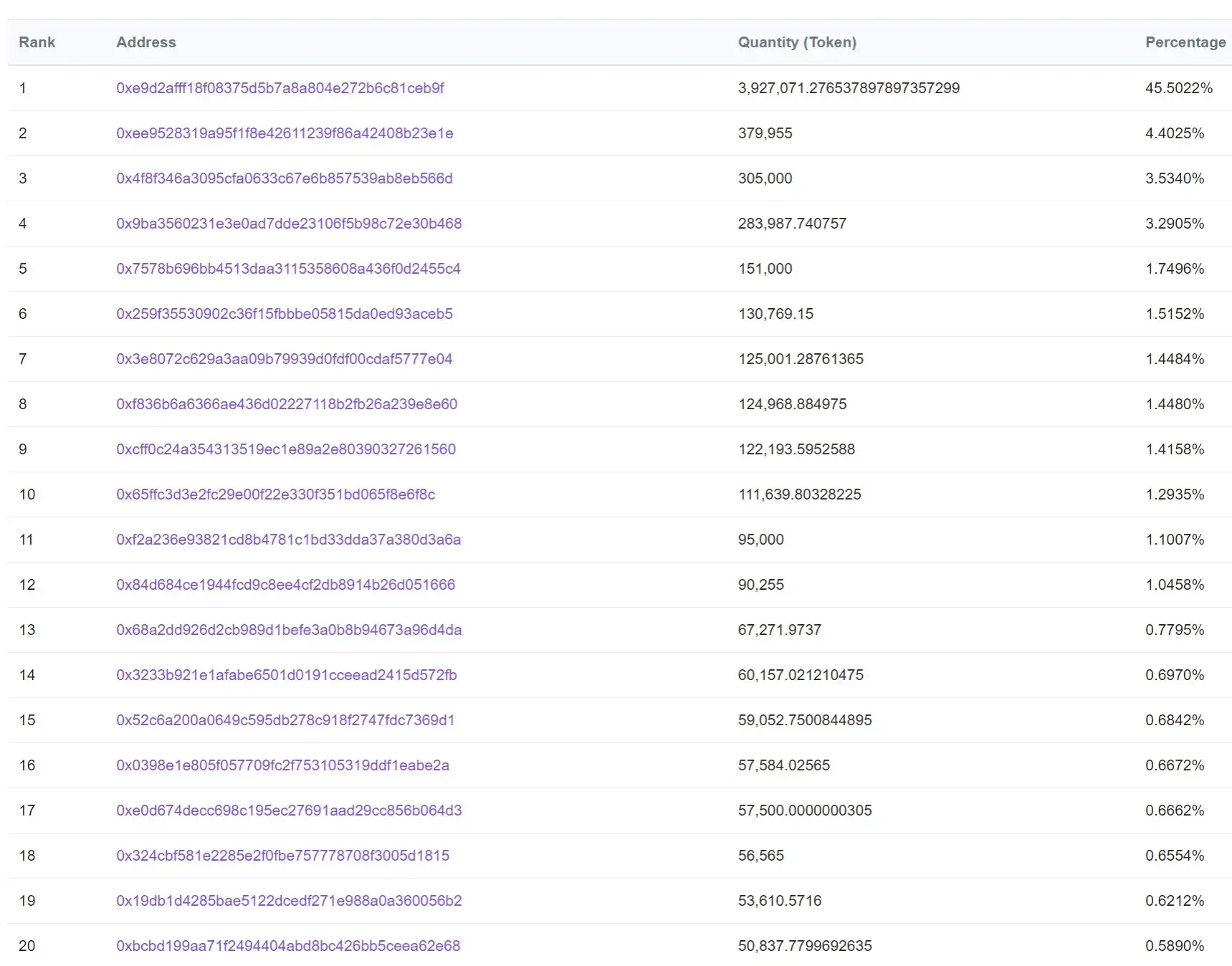
Task: Click percentage 1.1007%
Action: 1175,540
